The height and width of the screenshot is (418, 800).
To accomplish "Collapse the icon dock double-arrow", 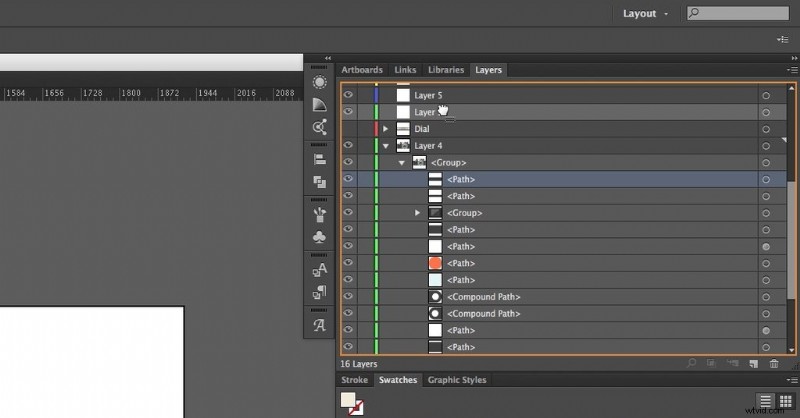I will pyautogui.click(x=328, y=58).
